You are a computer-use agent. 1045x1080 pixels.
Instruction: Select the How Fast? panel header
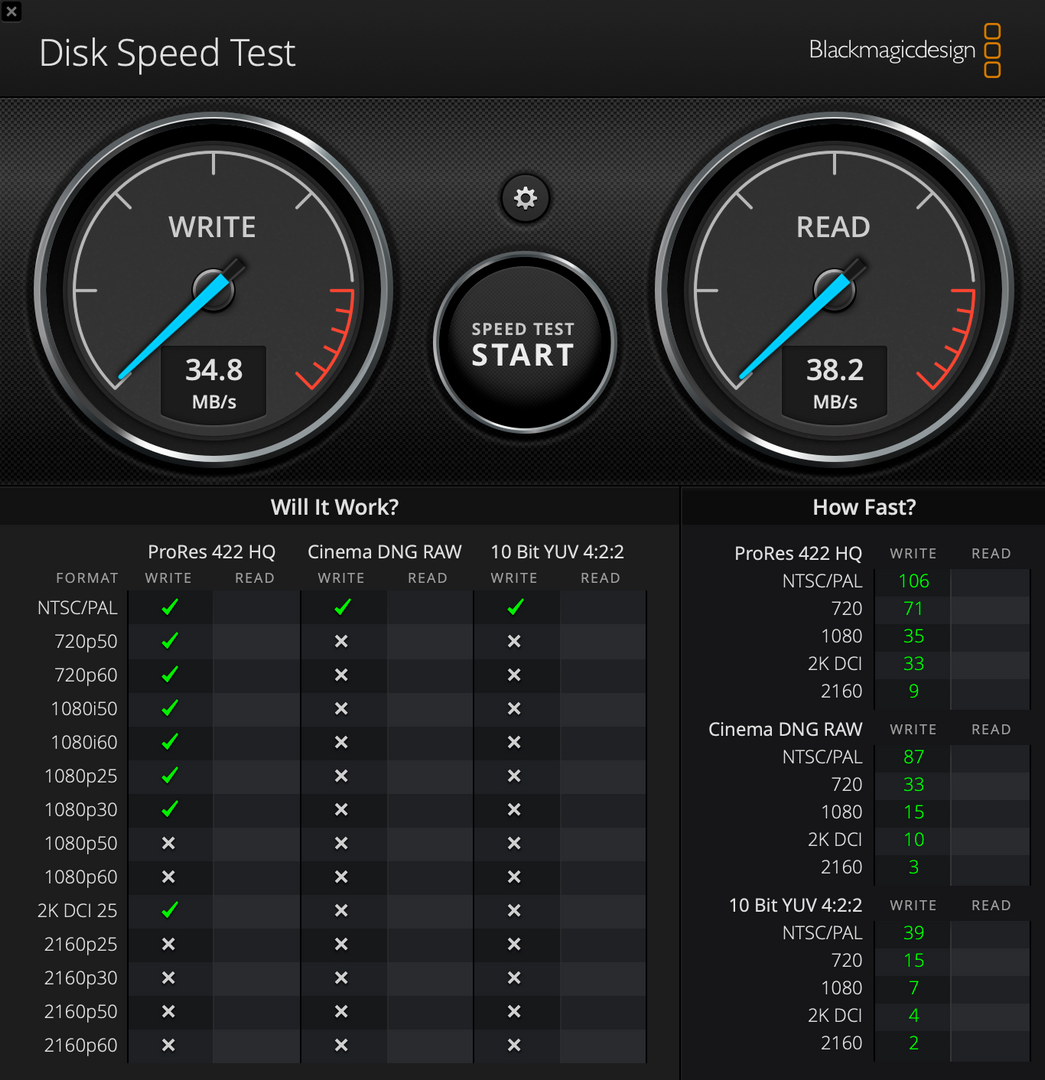864,507
